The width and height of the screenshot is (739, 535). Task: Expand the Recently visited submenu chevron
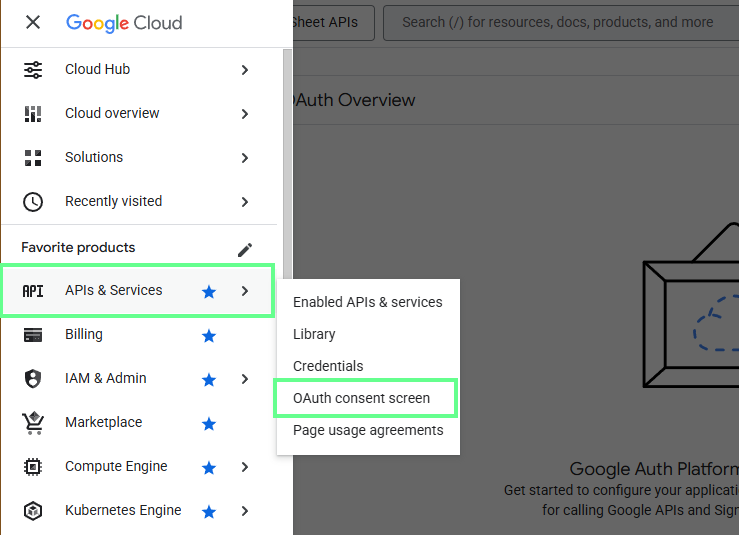245,202
